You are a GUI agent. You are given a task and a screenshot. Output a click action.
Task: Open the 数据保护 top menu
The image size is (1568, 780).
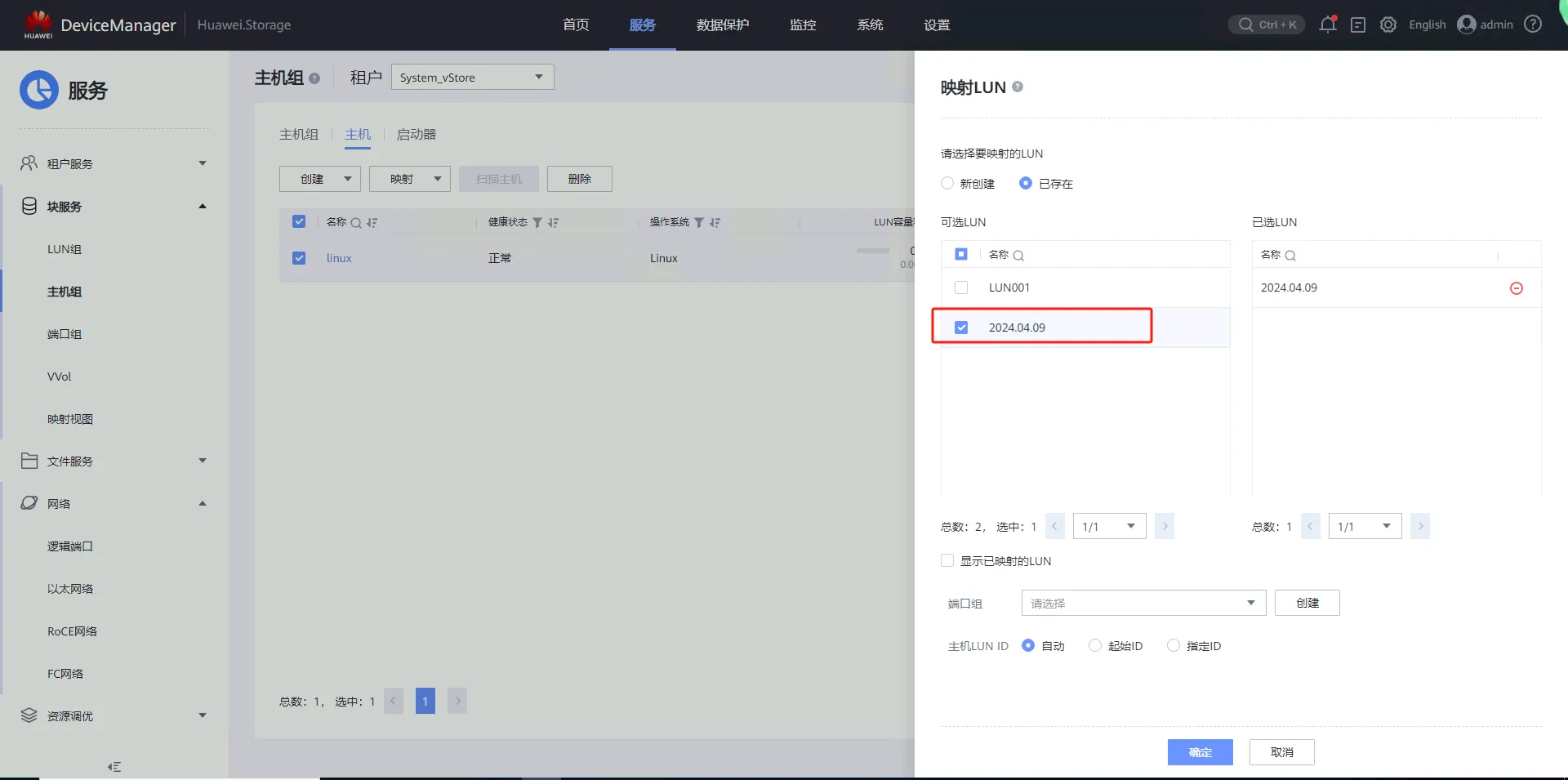(x=722, y=25)
